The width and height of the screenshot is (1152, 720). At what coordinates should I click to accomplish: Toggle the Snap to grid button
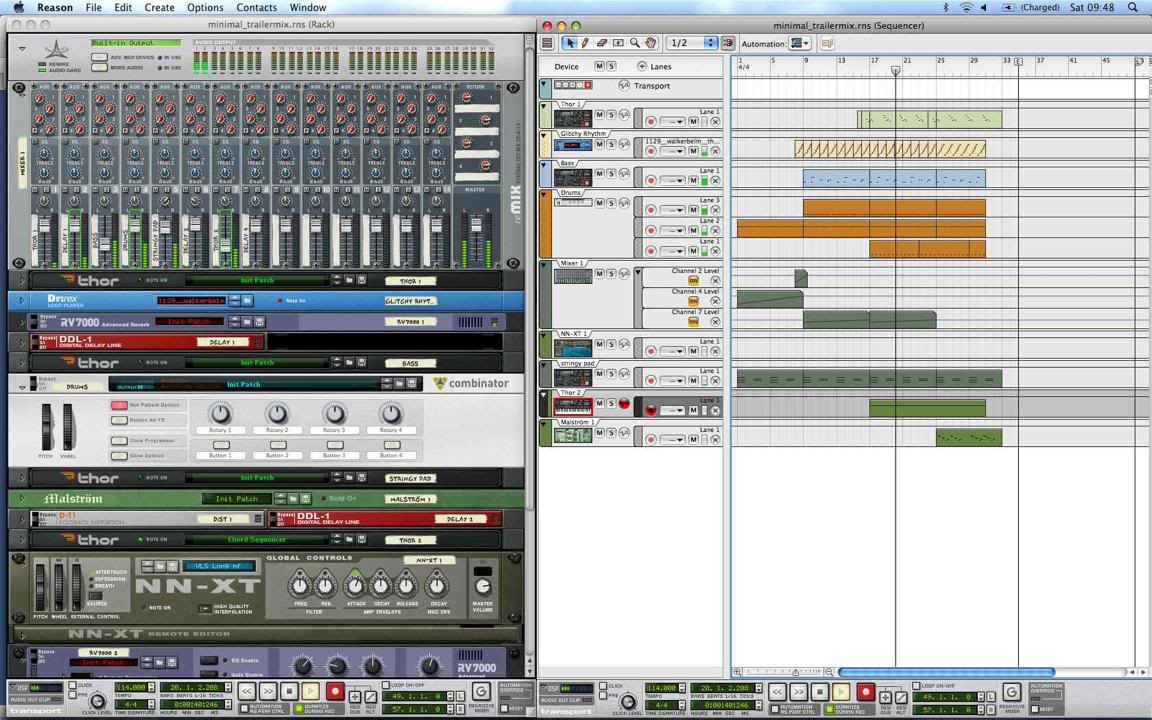[x=727, y=43]
